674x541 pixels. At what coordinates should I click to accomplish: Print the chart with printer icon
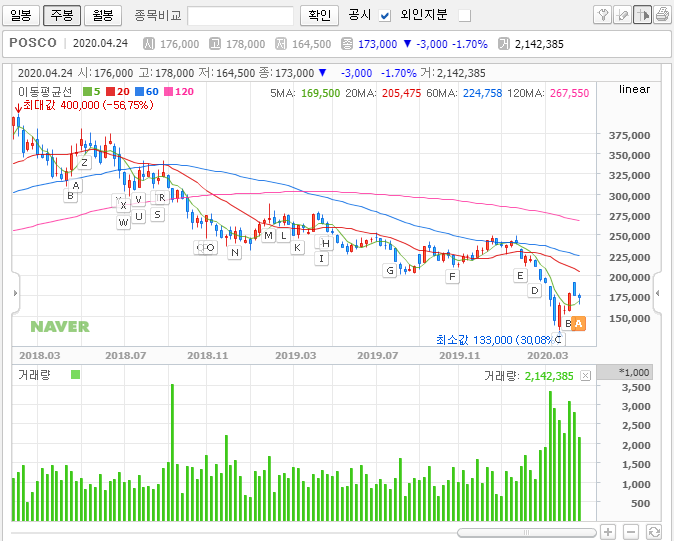click(x=662, y=15)
